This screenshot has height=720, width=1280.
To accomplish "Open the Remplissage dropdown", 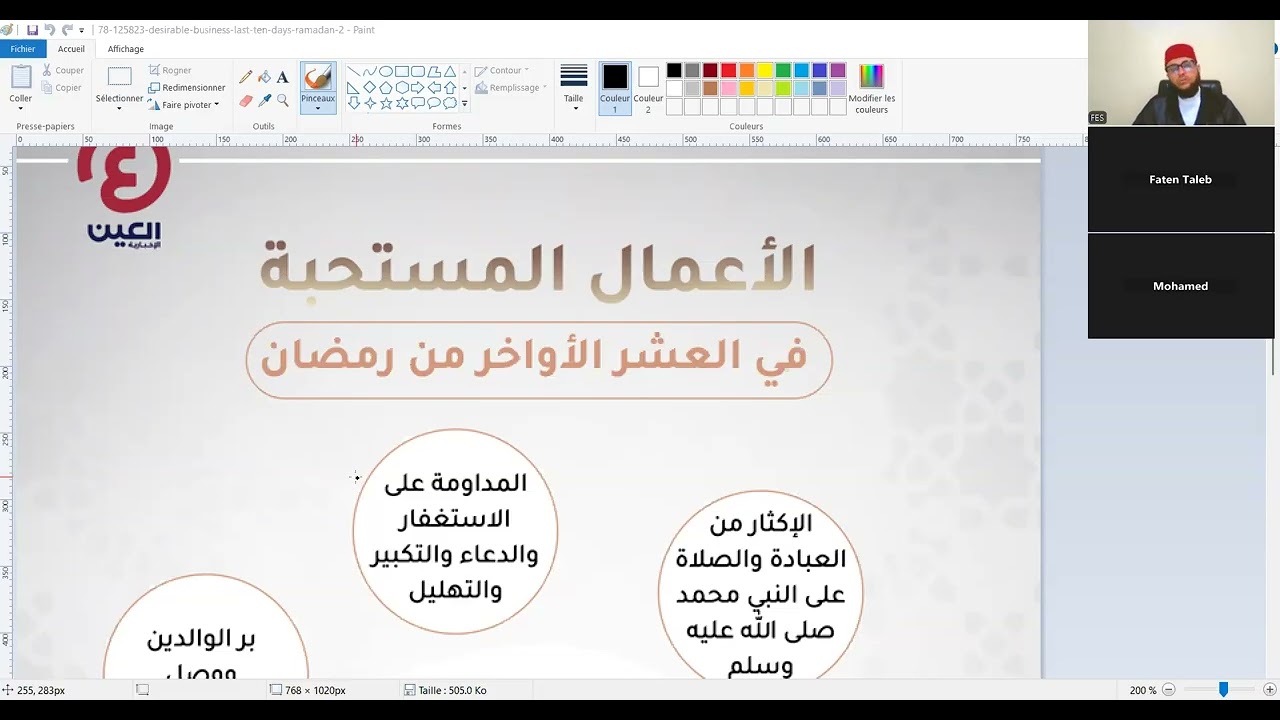I will point(511,87).
